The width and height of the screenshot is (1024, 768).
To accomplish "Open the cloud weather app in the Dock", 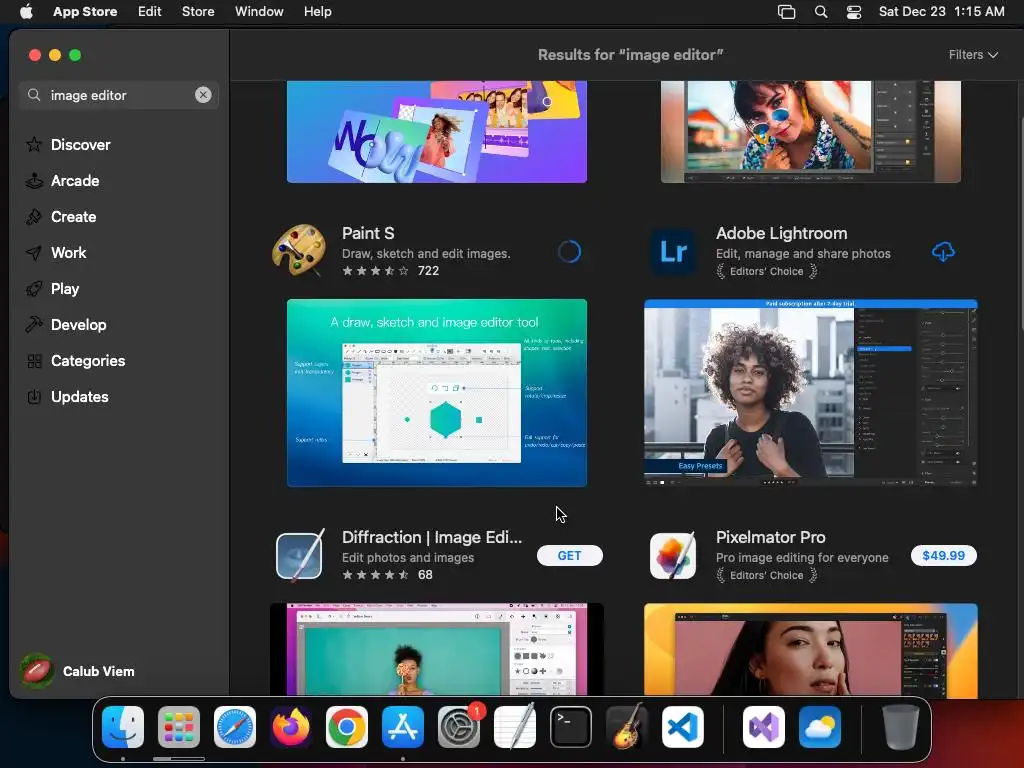I will [820, 727].
